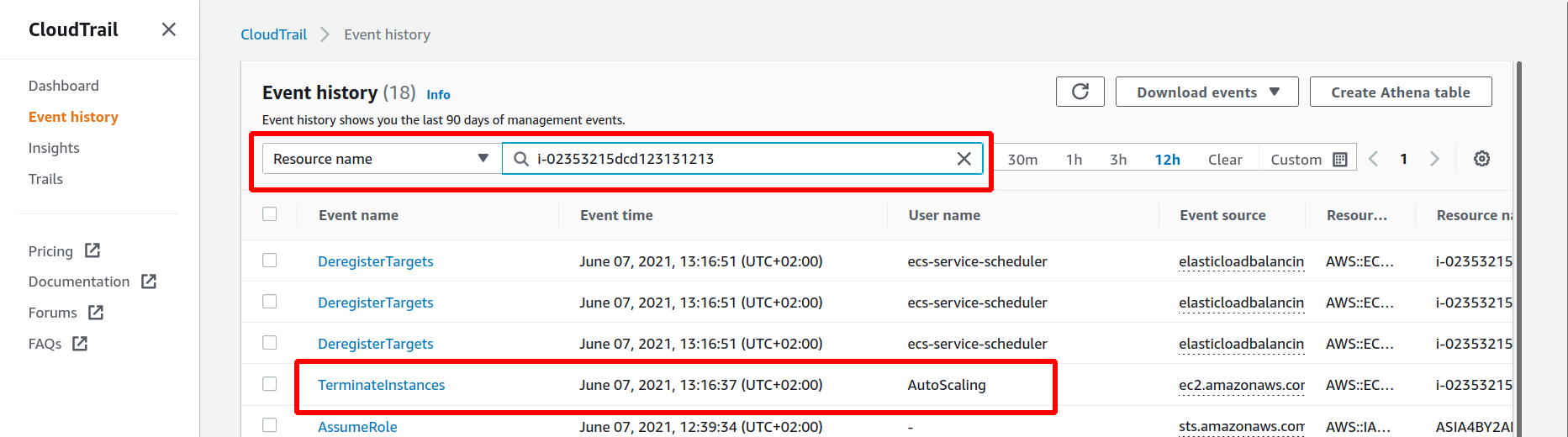Clear the resource name search field
The height and width of the screenshot is (437, 1568).
tap(964, 159)
